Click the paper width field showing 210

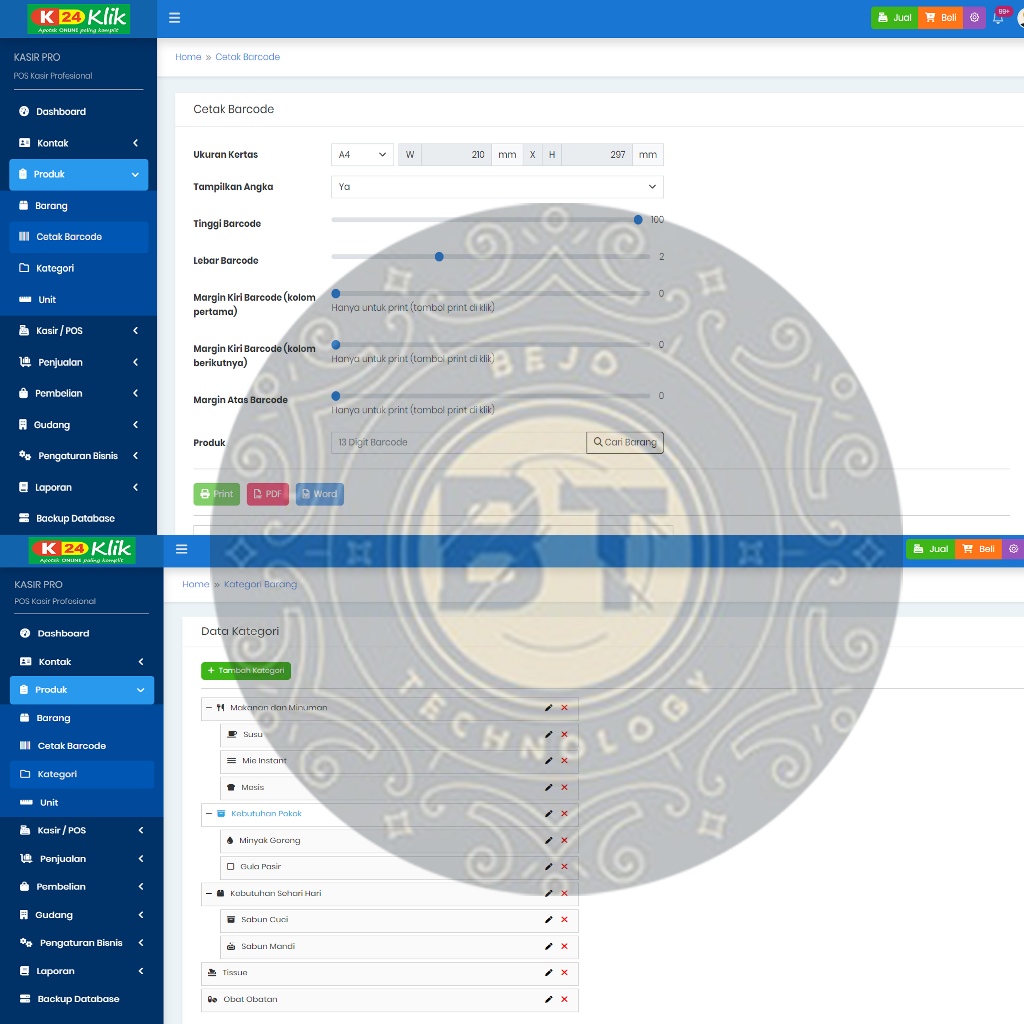(456, 155)
